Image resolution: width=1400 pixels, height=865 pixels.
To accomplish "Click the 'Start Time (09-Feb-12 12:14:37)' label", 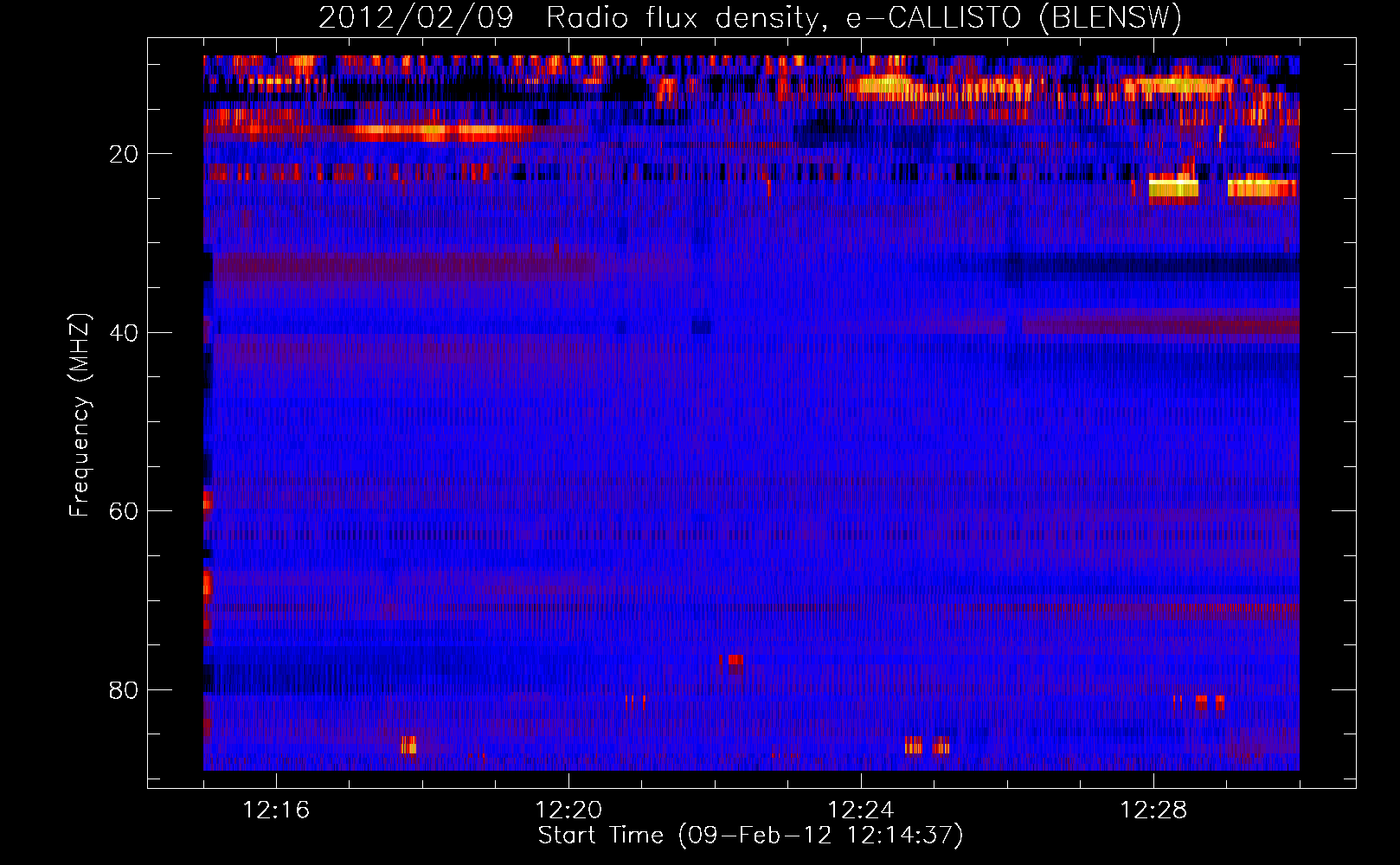I will click(x=750, y=836).
